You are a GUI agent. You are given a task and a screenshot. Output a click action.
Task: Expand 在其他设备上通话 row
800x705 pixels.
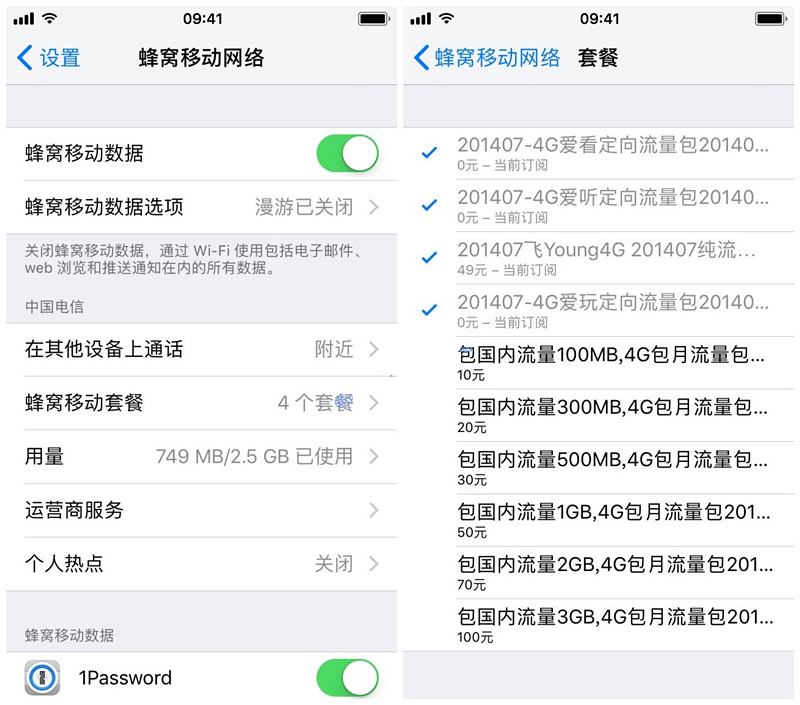[x=202, y=349]
